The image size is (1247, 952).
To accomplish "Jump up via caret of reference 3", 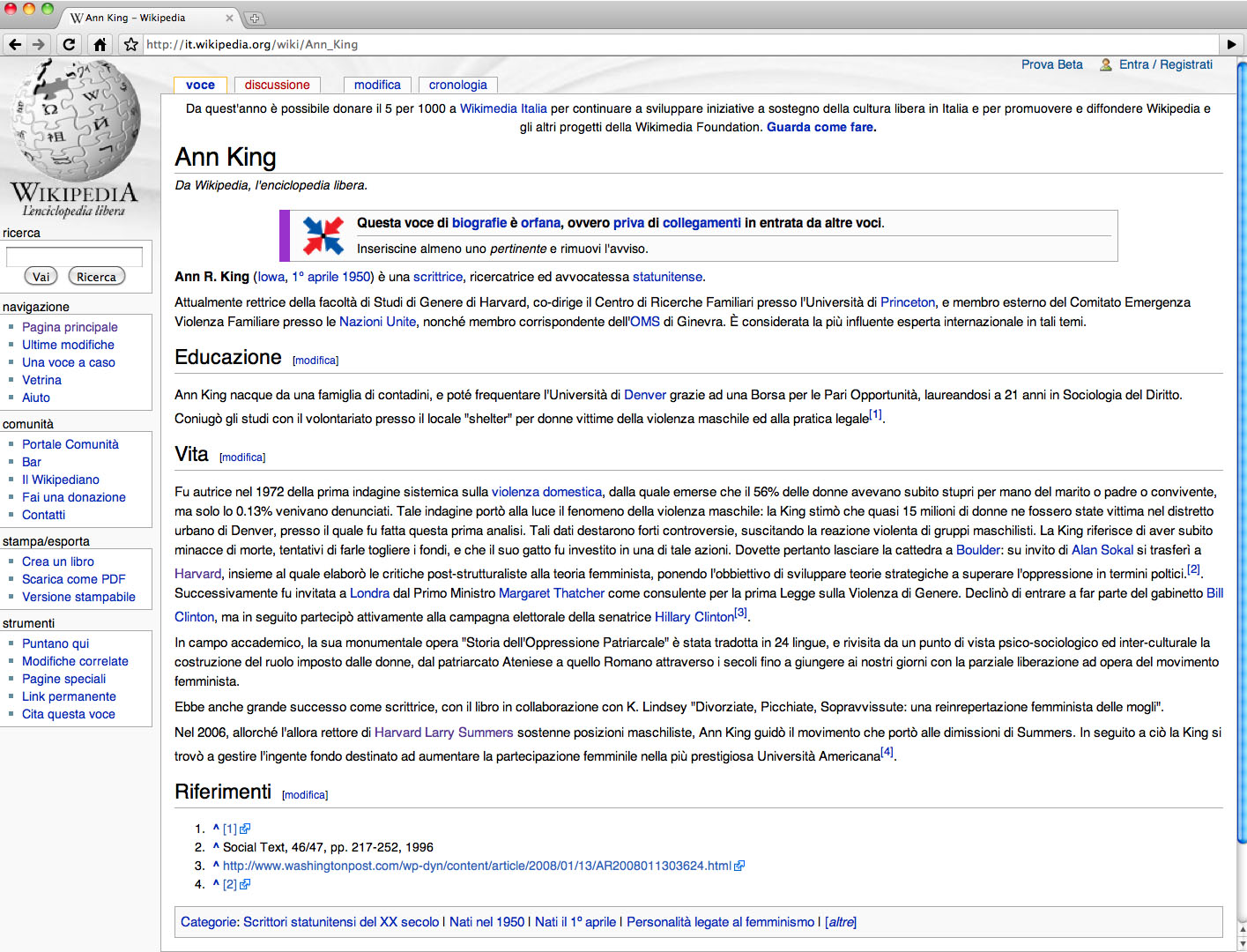I will 216,865.
